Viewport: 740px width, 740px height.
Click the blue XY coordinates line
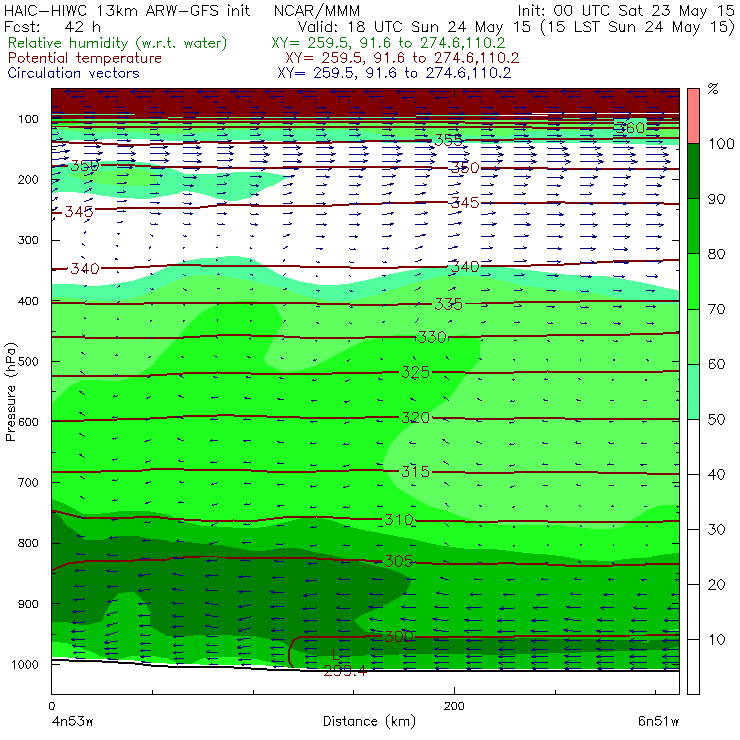(x=394, y=73)
